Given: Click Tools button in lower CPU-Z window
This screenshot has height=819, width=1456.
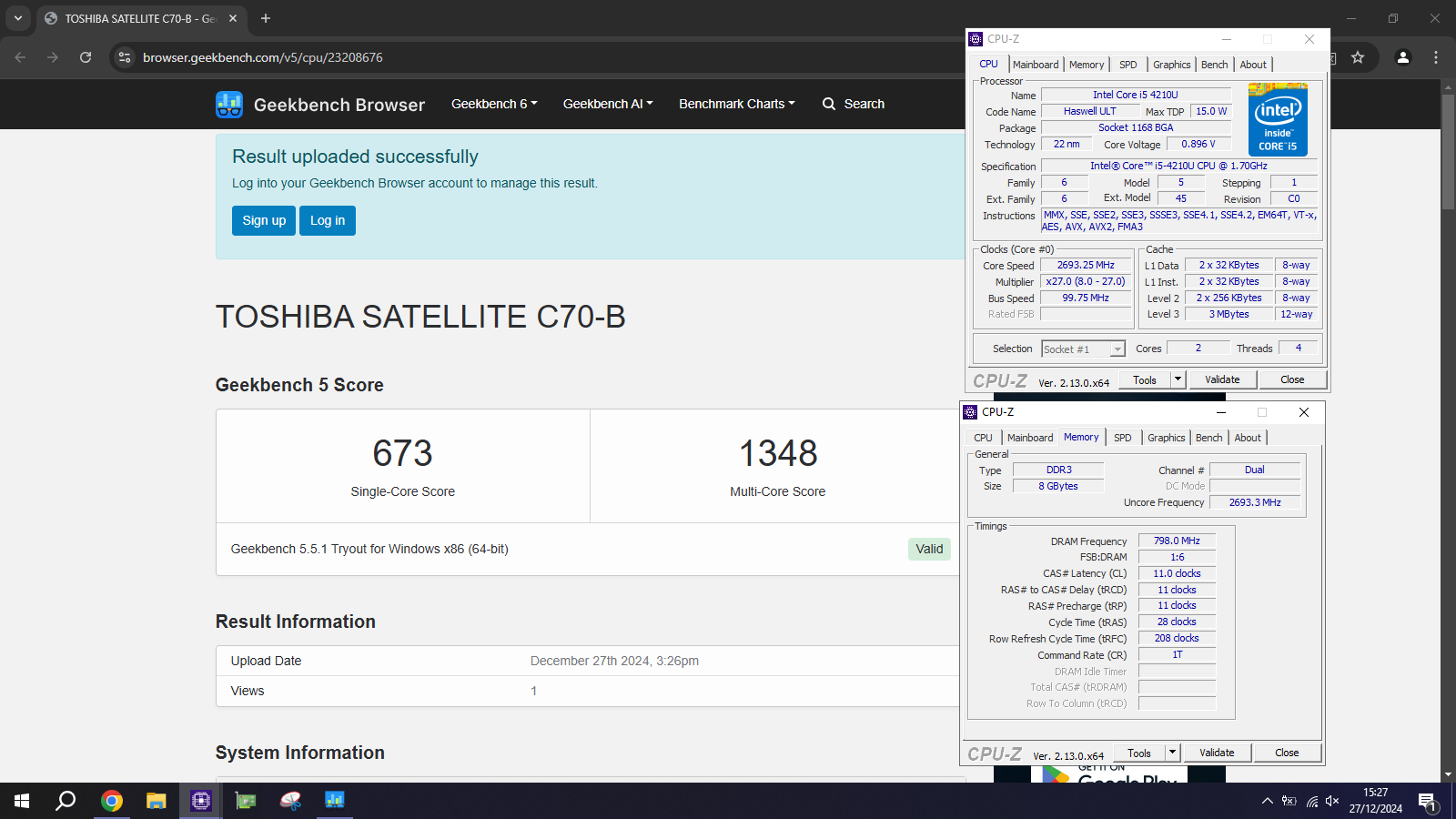Looking at the screenshot, I should [x=1139, y=753].
